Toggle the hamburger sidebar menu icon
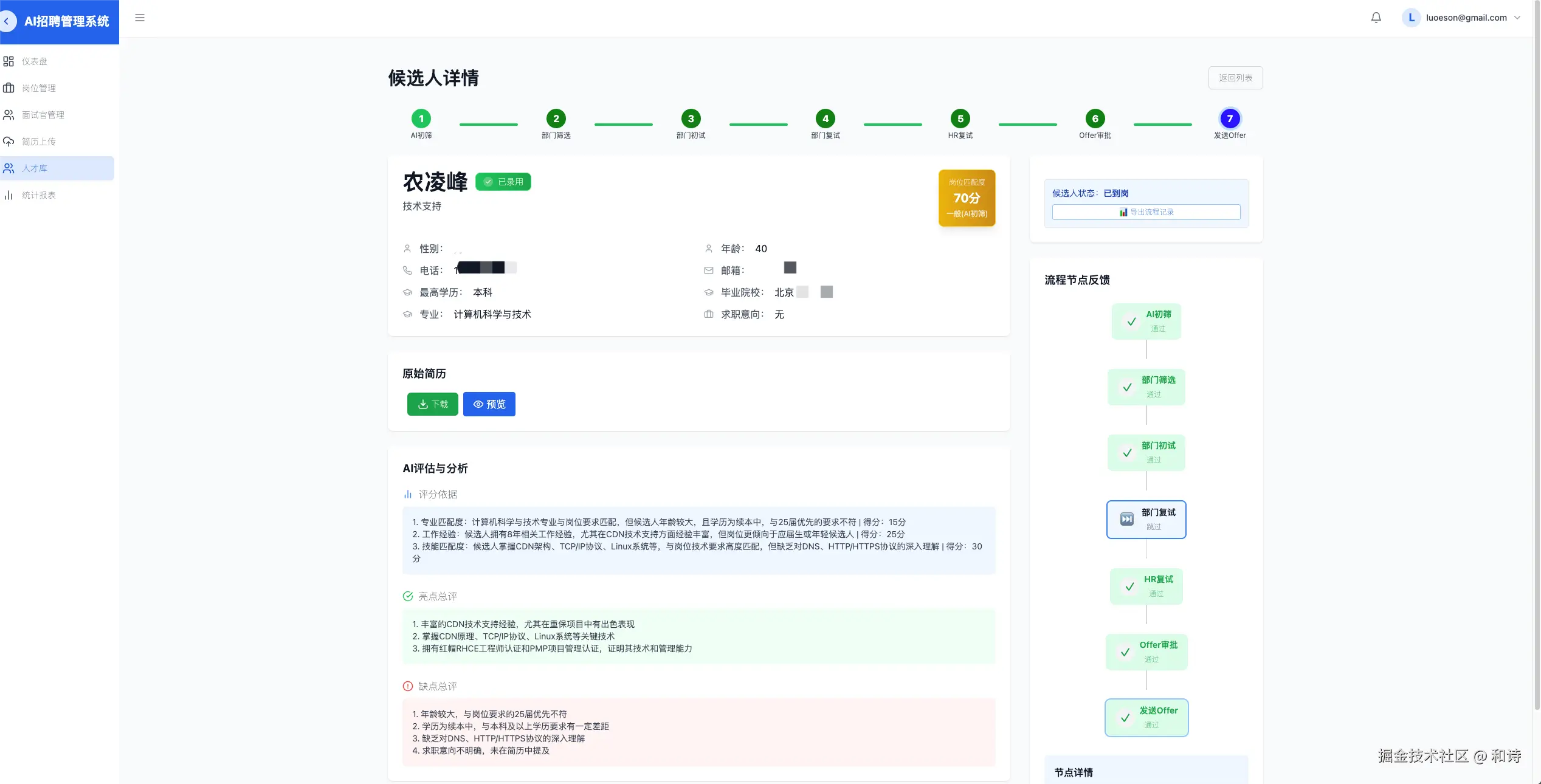The height and width of the screenshot is (784, 1541). pyautogui.click(x=140, y=18)
